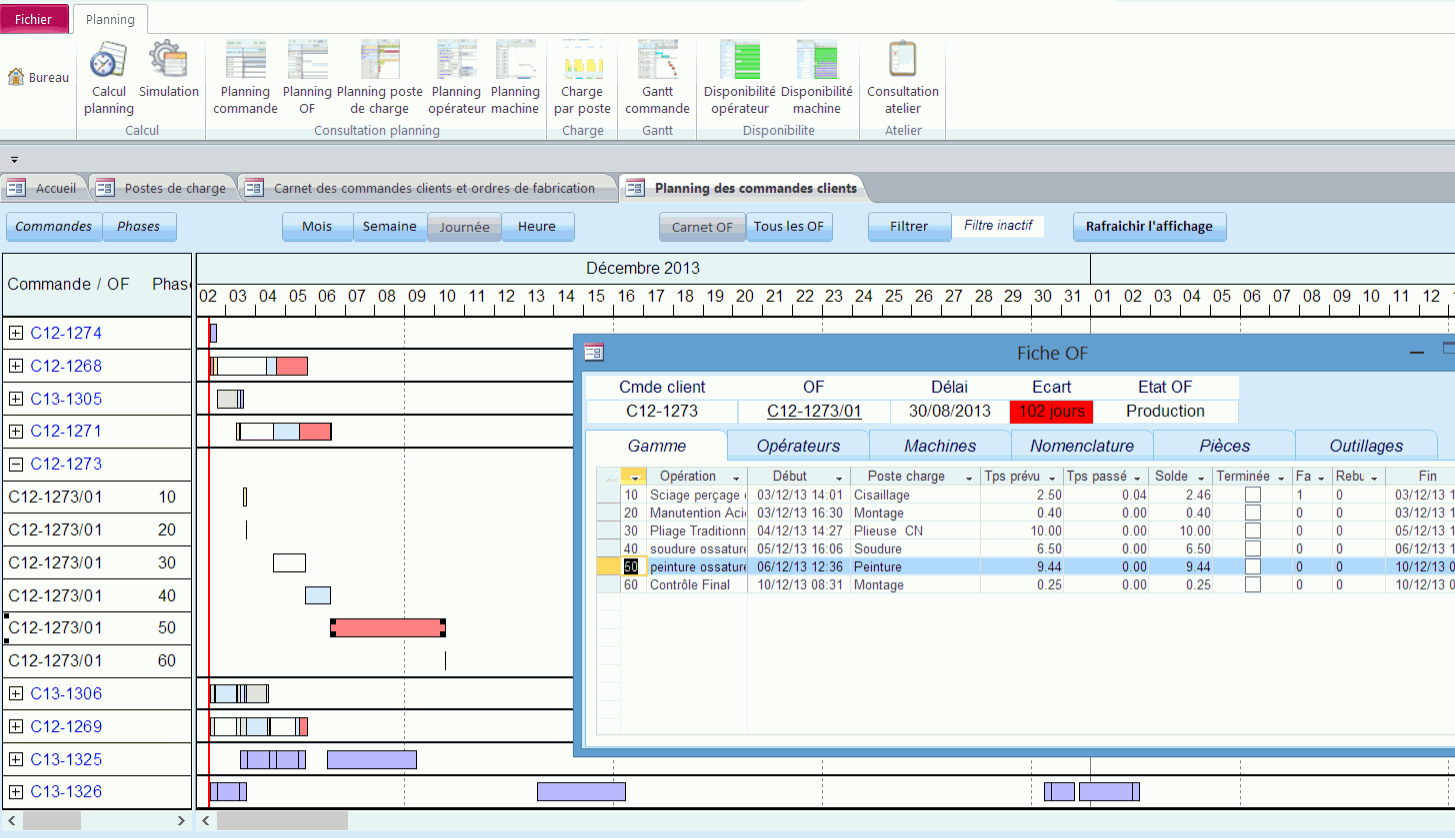Expand the C13-1306 order
1455x838 pixels.
[x=18, y=693]
